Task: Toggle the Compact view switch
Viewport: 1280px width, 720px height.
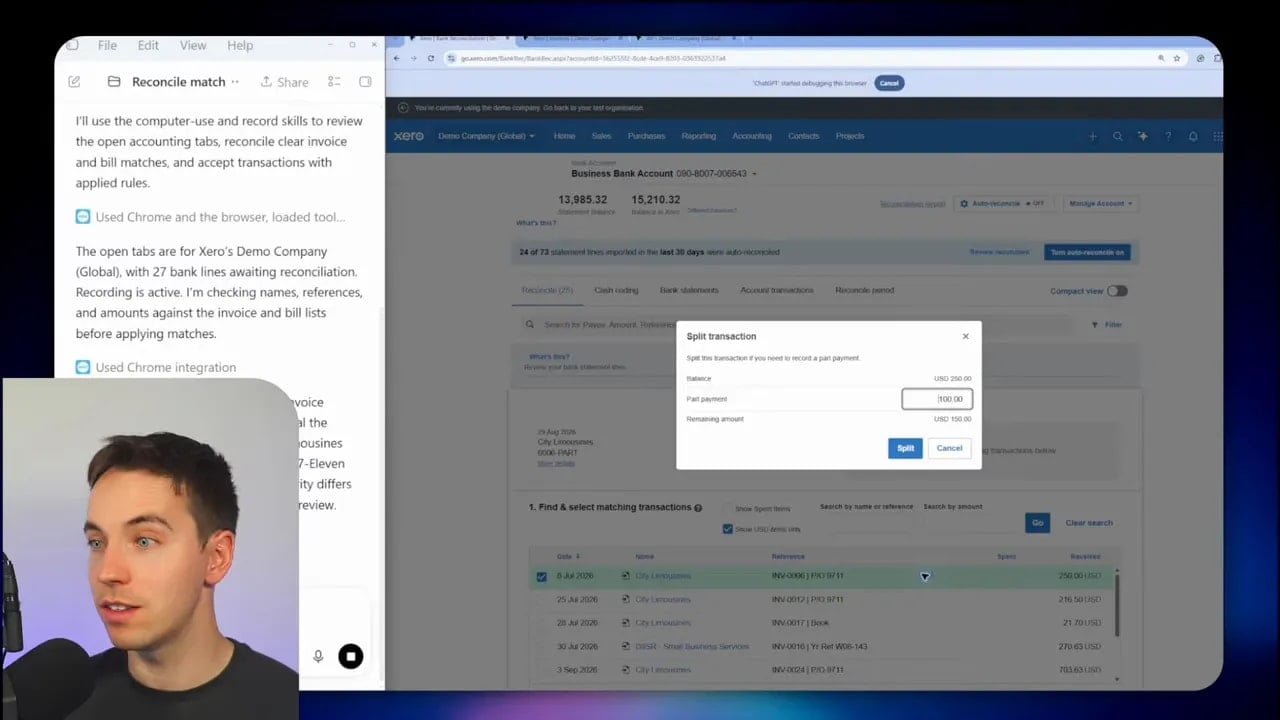Action: (1117, 291)
